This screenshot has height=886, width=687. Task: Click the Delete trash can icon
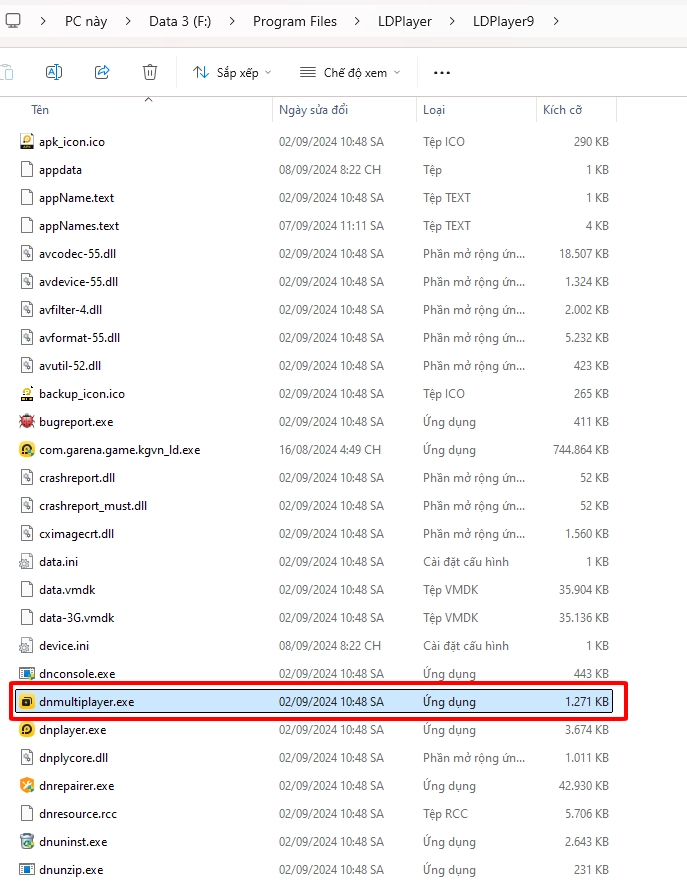(150, 72)
